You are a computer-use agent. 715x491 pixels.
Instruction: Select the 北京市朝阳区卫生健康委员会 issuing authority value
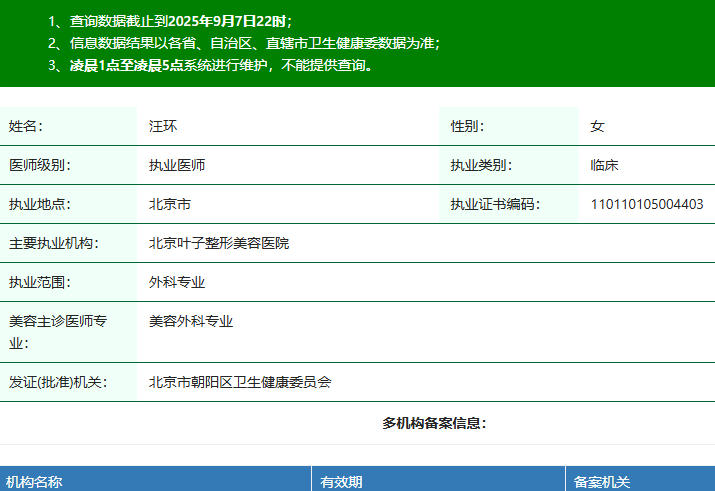point(239,382)
